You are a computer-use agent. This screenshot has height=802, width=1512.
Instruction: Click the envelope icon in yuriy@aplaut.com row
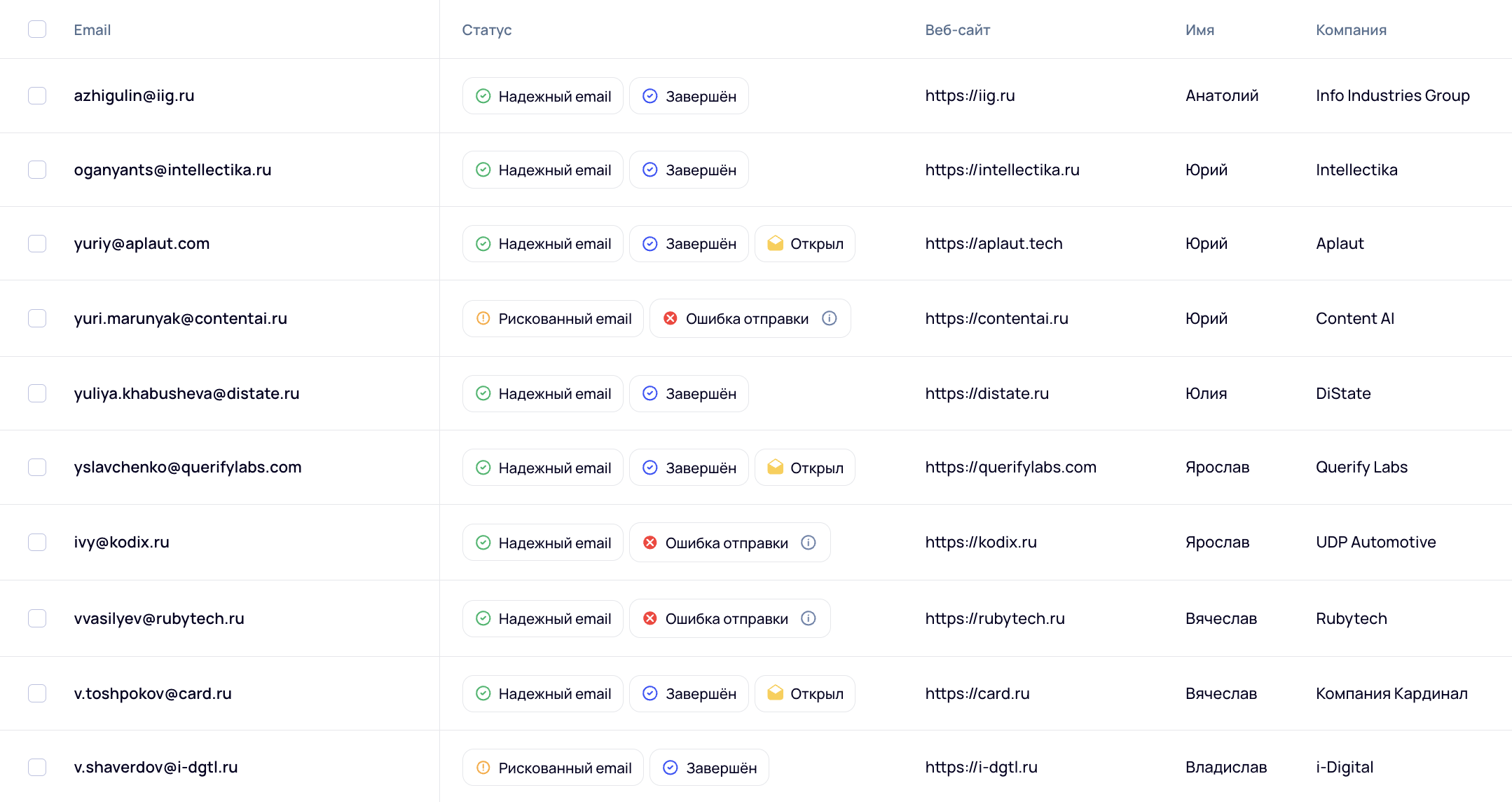(x=775, y=243)
